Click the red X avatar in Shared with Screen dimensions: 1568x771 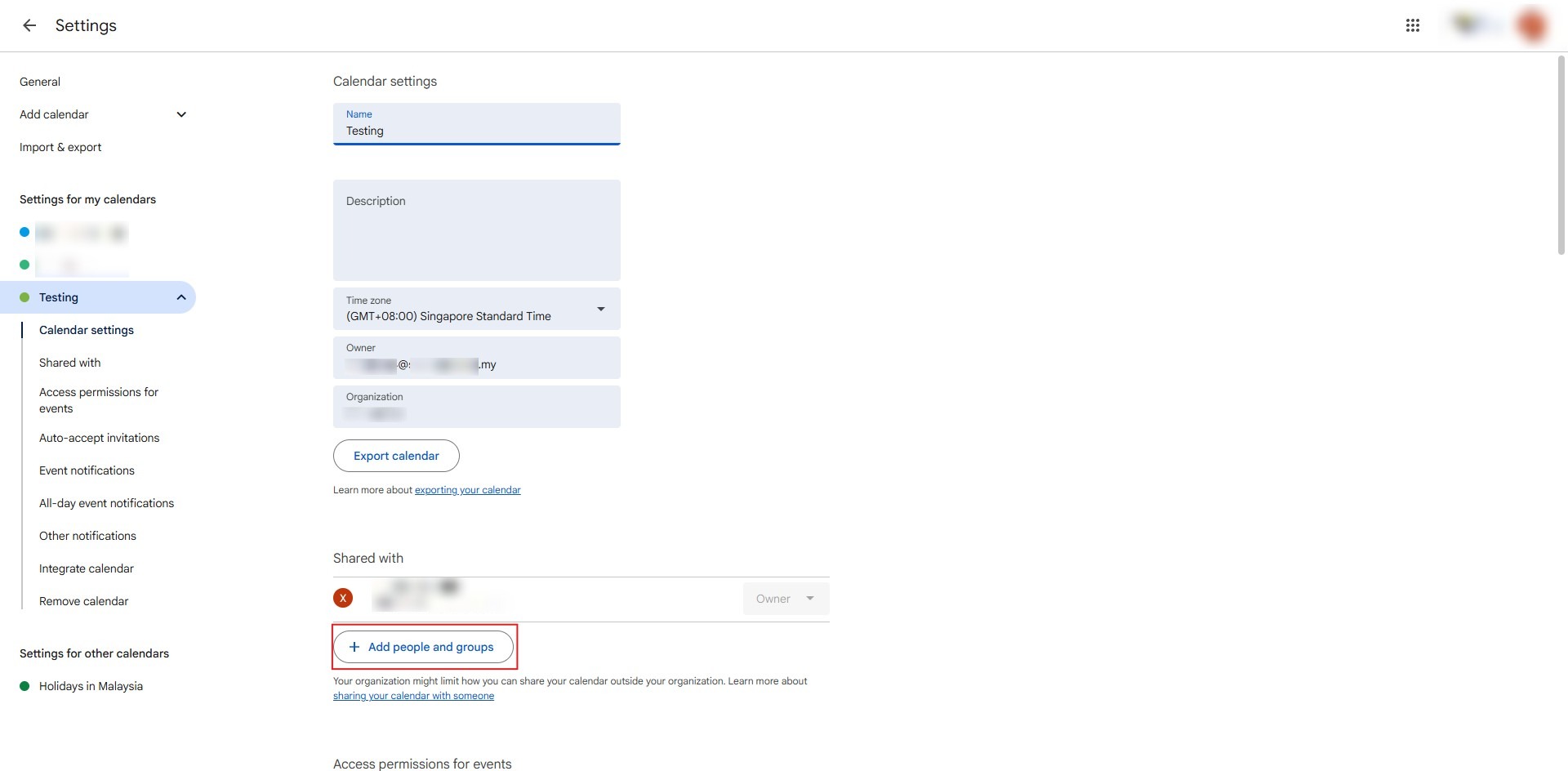point(343,598)
